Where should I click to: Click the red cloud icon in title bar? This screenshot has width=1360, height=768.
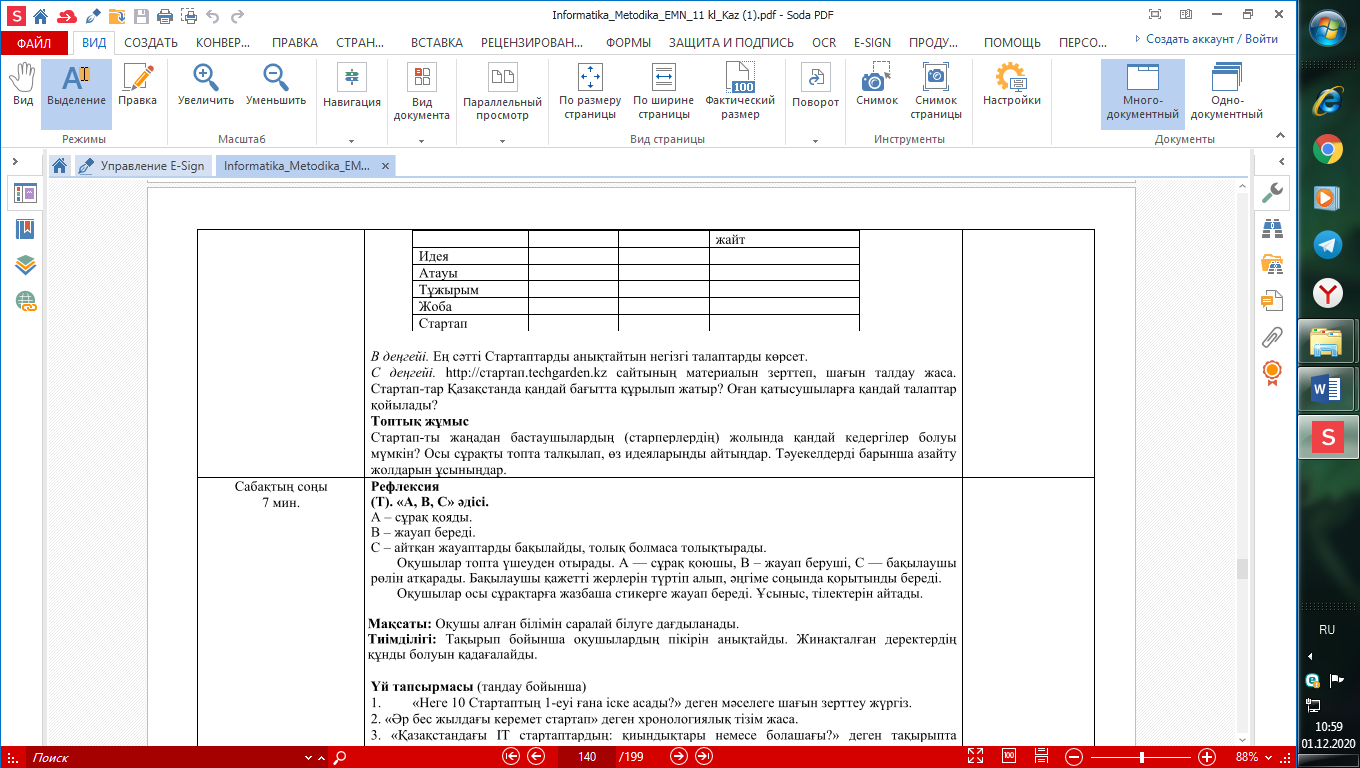(66, 16)
